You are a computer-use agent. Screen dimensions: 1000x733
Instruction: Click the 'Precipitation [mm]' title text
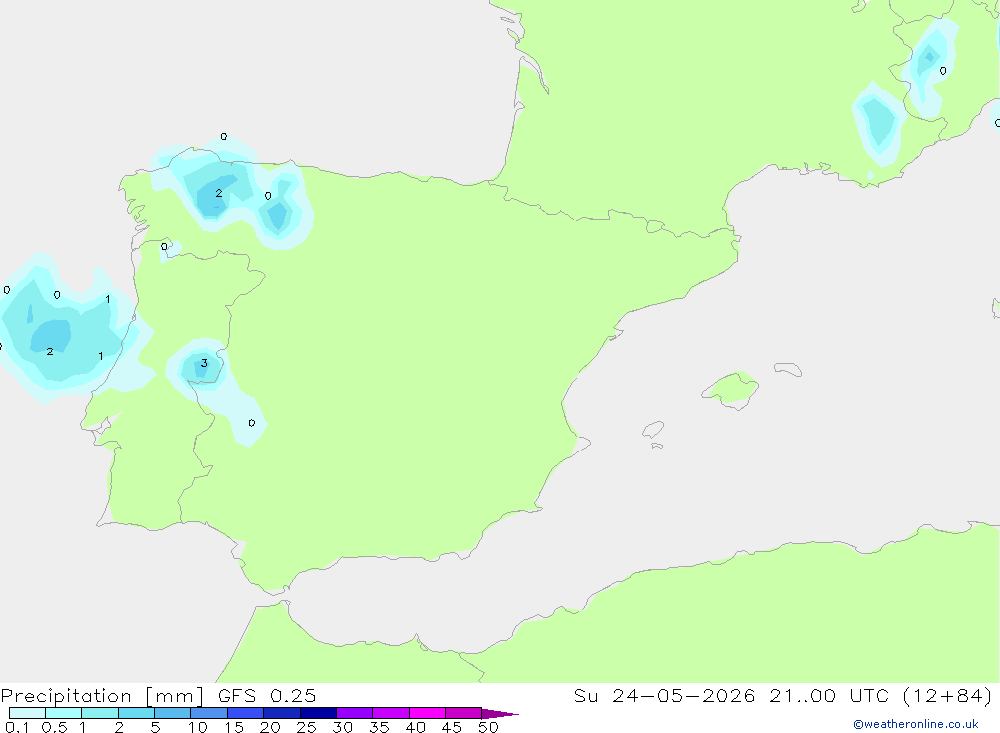[x=102, y=696]
